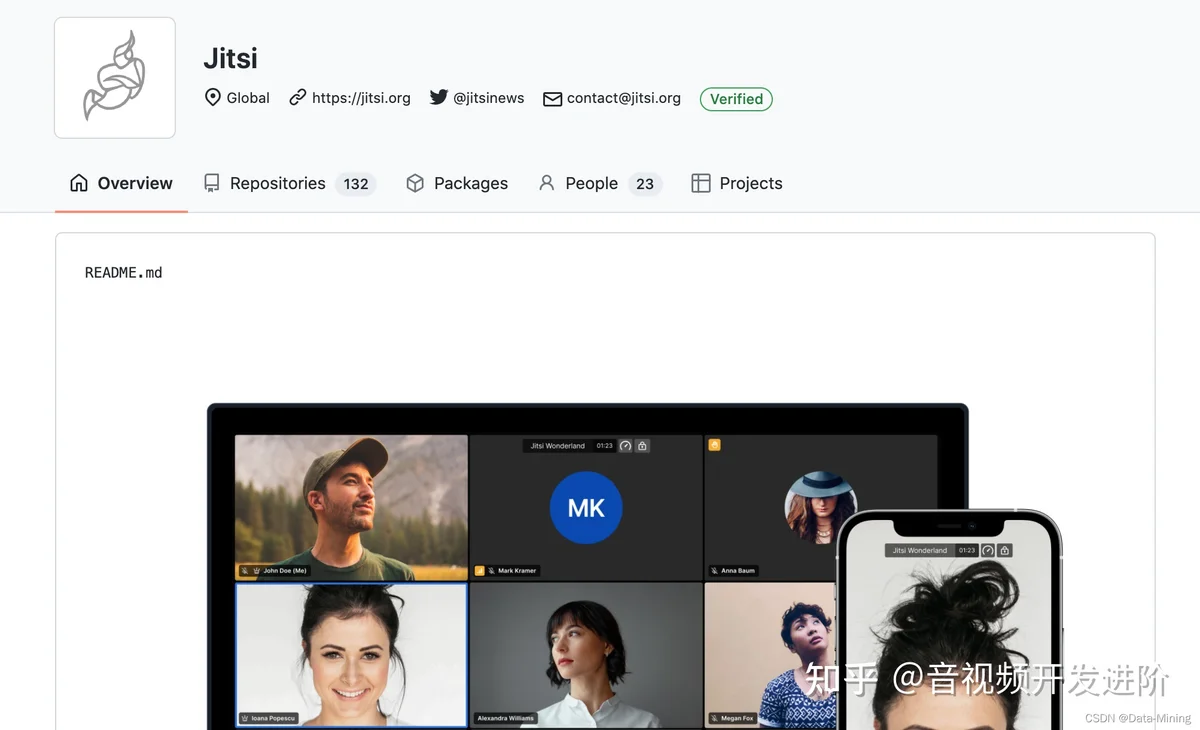Switch to the Overview tab

[x=121, y=183]
